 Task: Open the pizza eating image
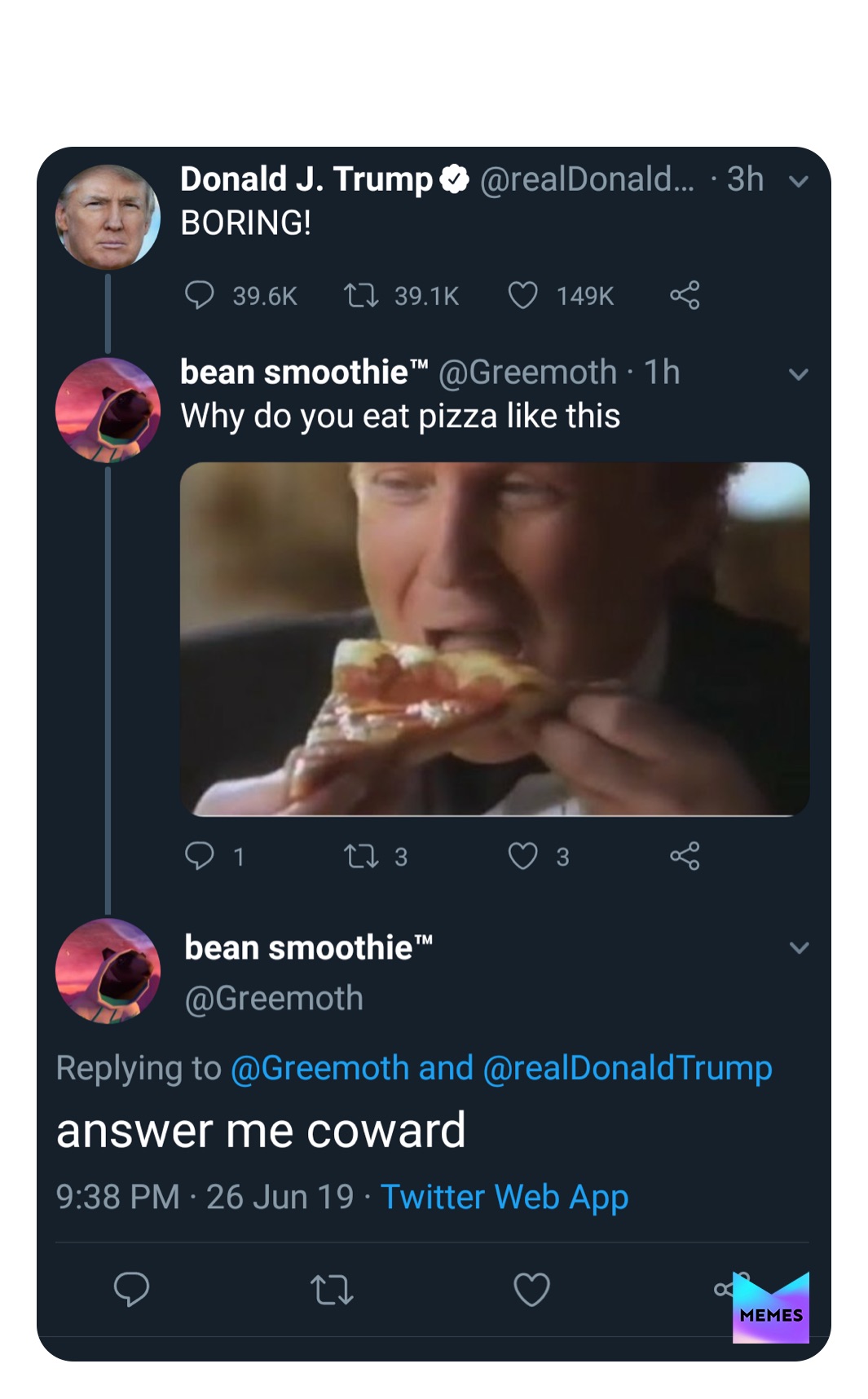click(x=494, y=638)
